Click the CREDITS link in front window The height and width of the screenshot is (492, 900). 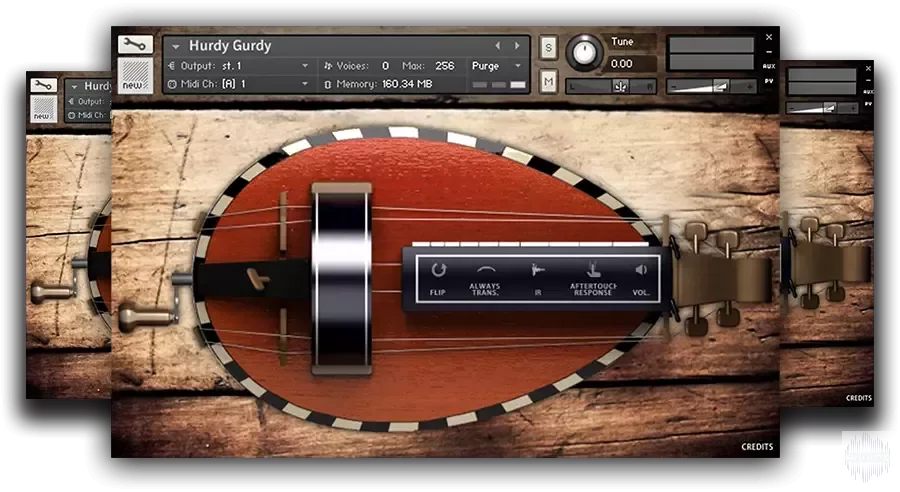pos(757,447)
